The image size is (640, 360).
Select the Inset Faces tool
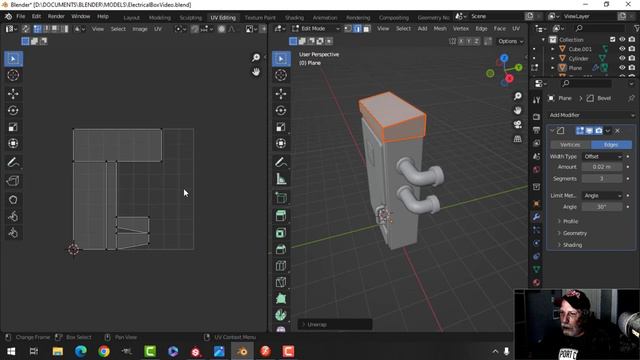[x=281, y=233]
